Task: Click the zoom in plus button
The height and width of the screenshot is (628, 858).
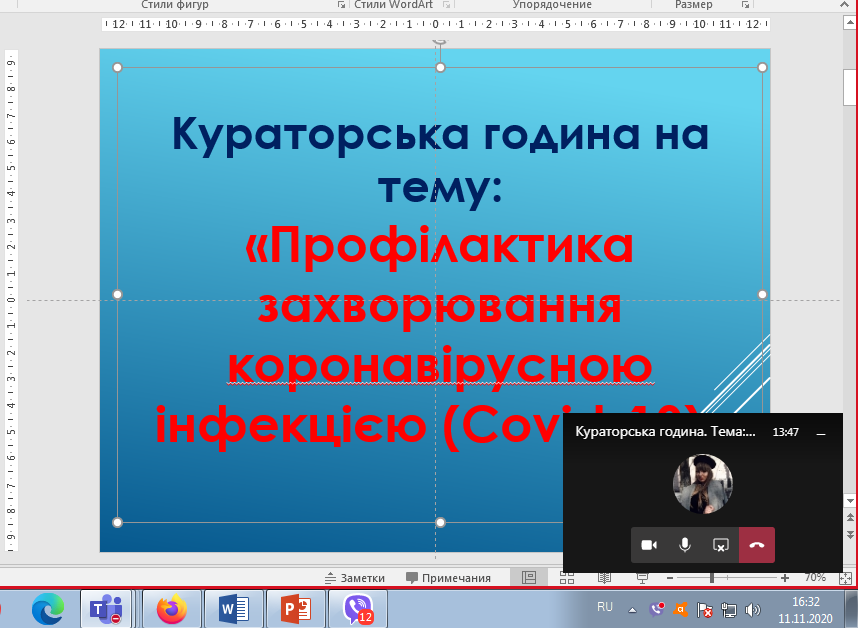Action: pyautogui.click(x=785, y=578)
